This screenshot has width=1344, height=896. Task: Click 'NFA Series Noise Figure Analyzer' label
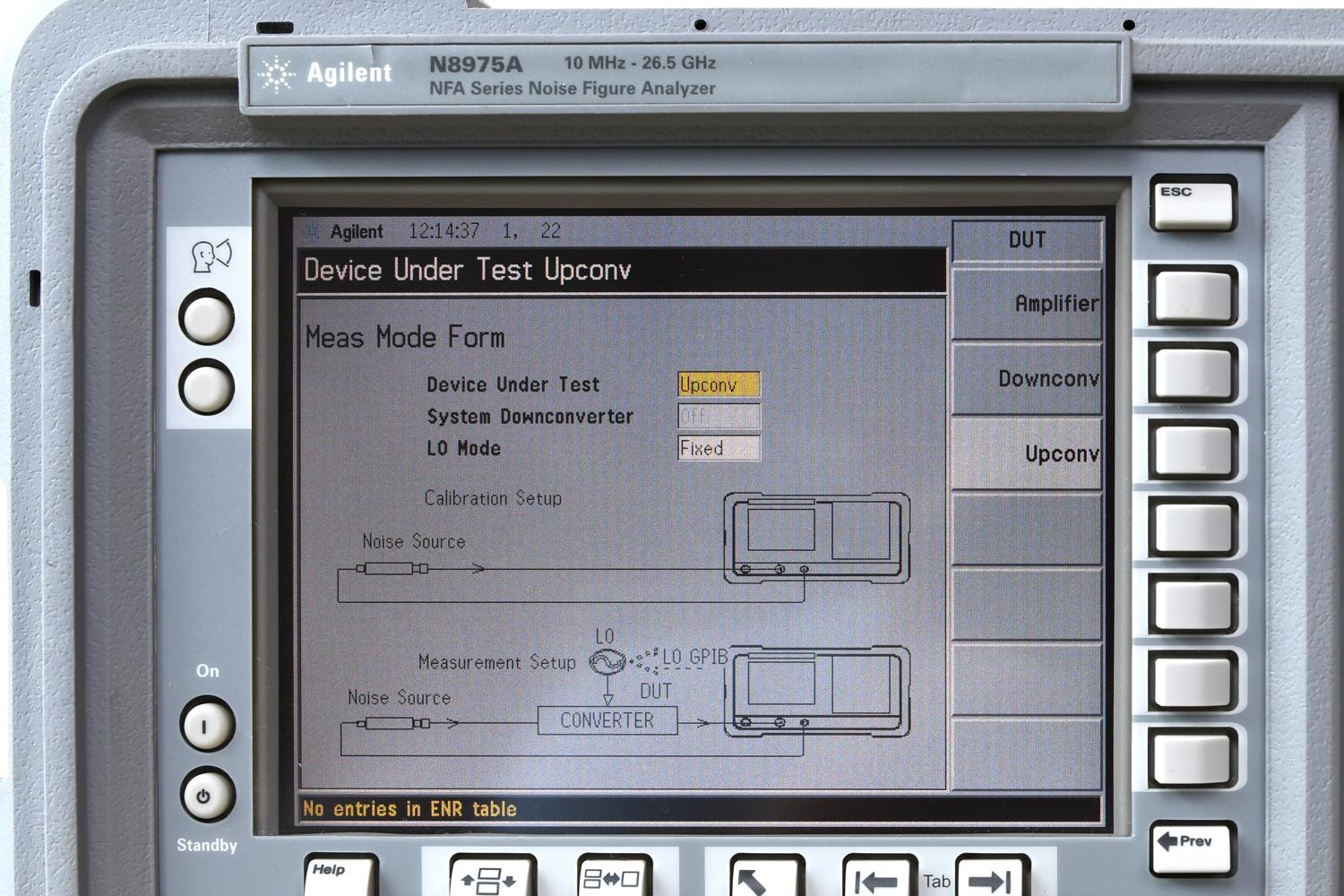click(x=572, y=89)
